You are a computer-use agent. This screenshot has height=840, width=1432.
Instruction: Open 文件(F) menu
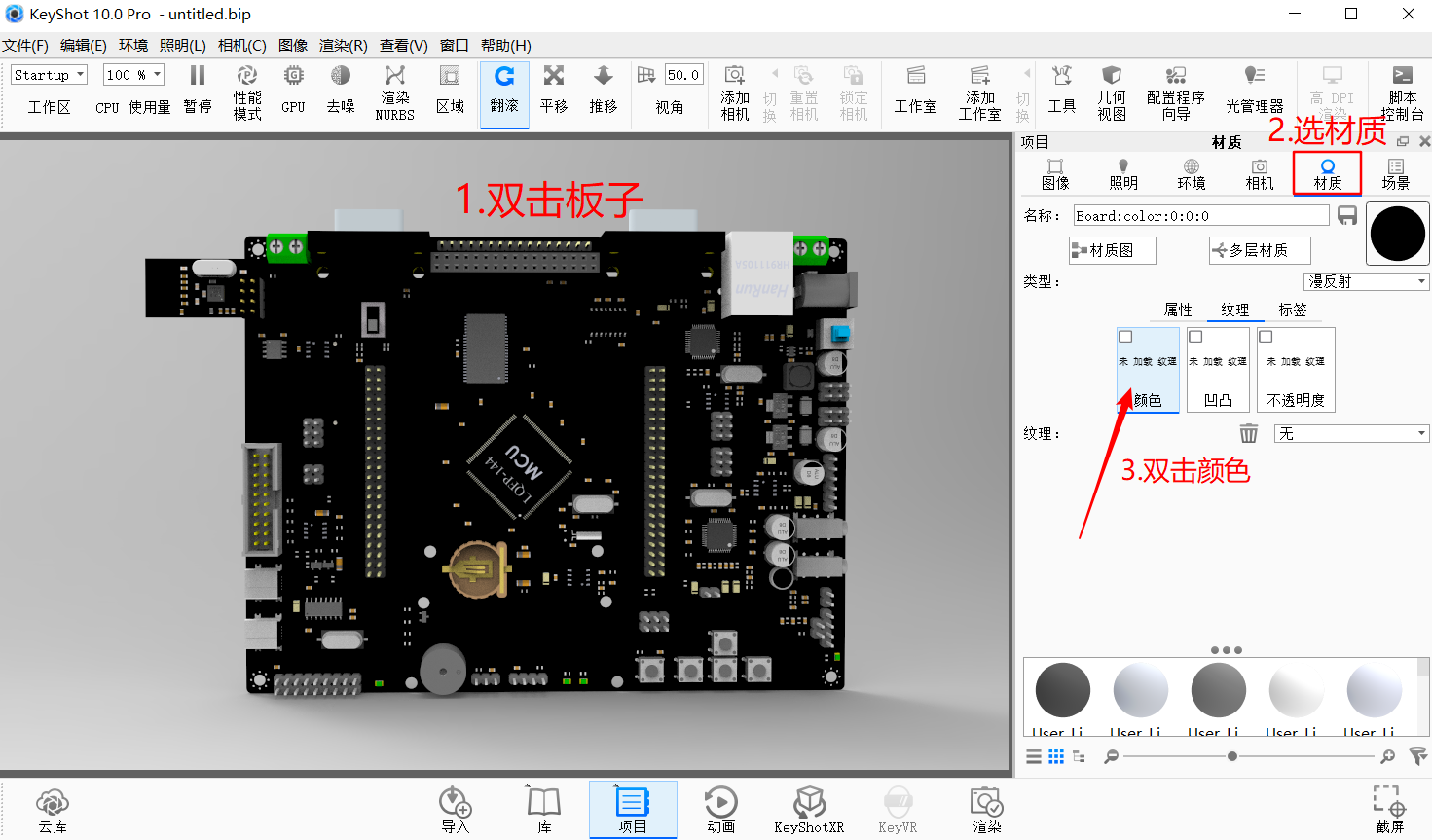pyautogui.click(x=25, y=46)
